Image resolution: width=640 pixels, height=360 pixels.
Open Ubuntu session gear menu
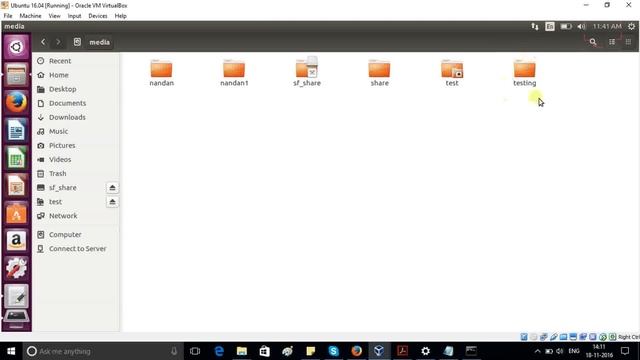631,27
